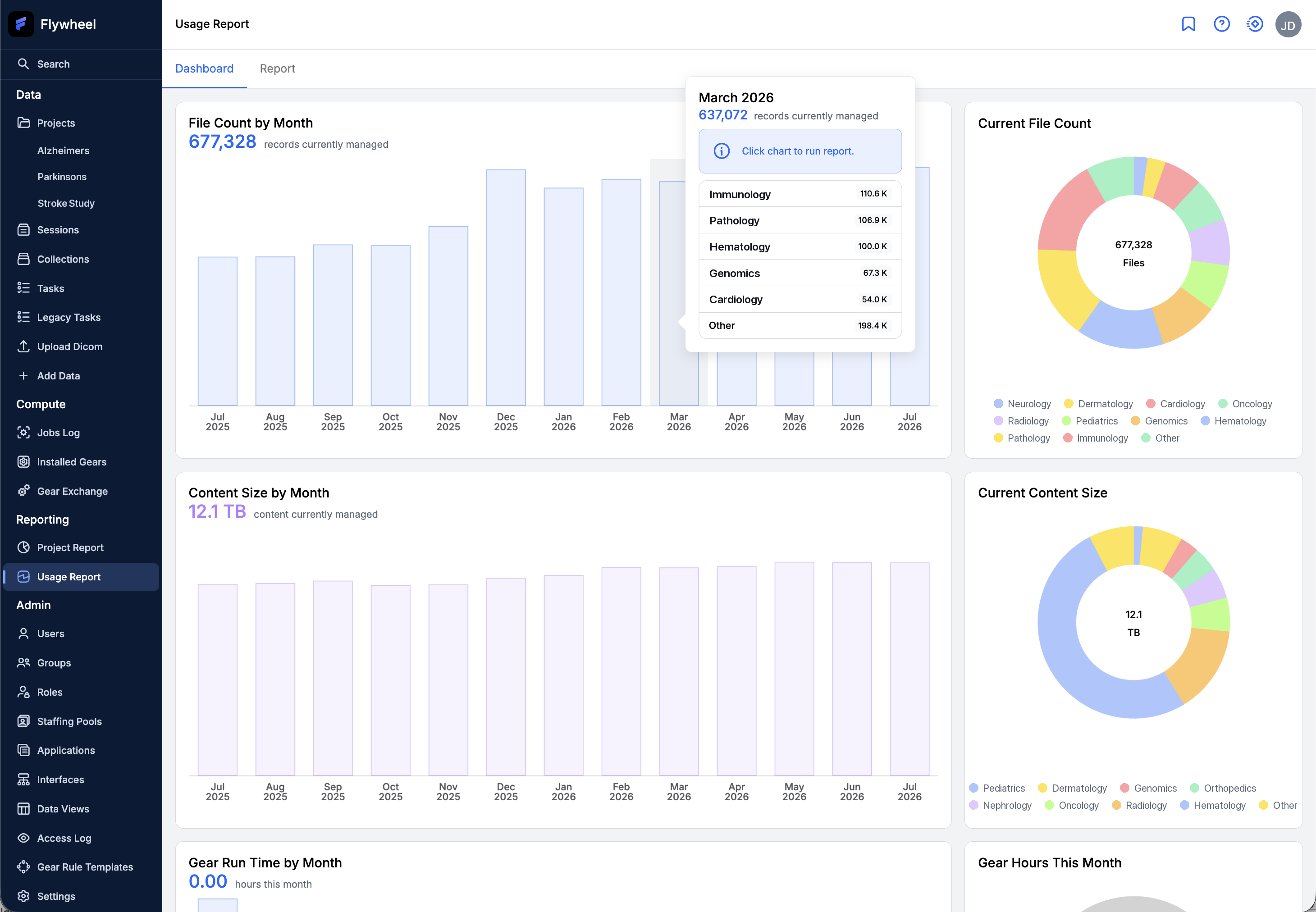The image size is (1316, 912).
Task: Click the Genomics 67.3 K row
Action: (x=800, y=273)
